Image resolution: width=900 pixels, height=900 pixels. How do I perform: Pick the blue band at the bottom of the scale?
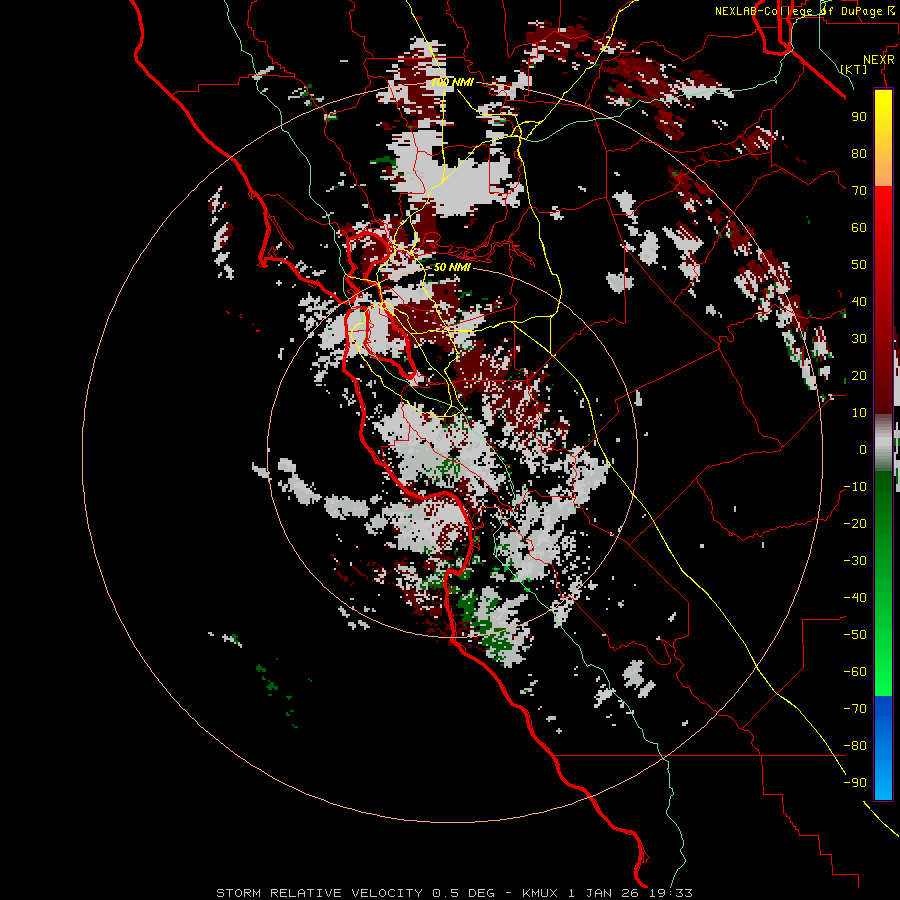pyautogui.click(x=883, y=748)
